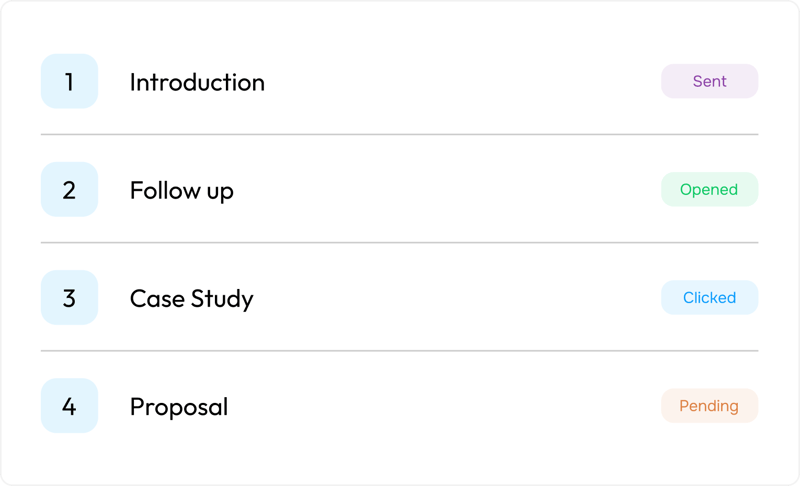This screenshot has height=486, width=800.
Task: Open the Introduction step title
Action: click(x=197, y=82)
